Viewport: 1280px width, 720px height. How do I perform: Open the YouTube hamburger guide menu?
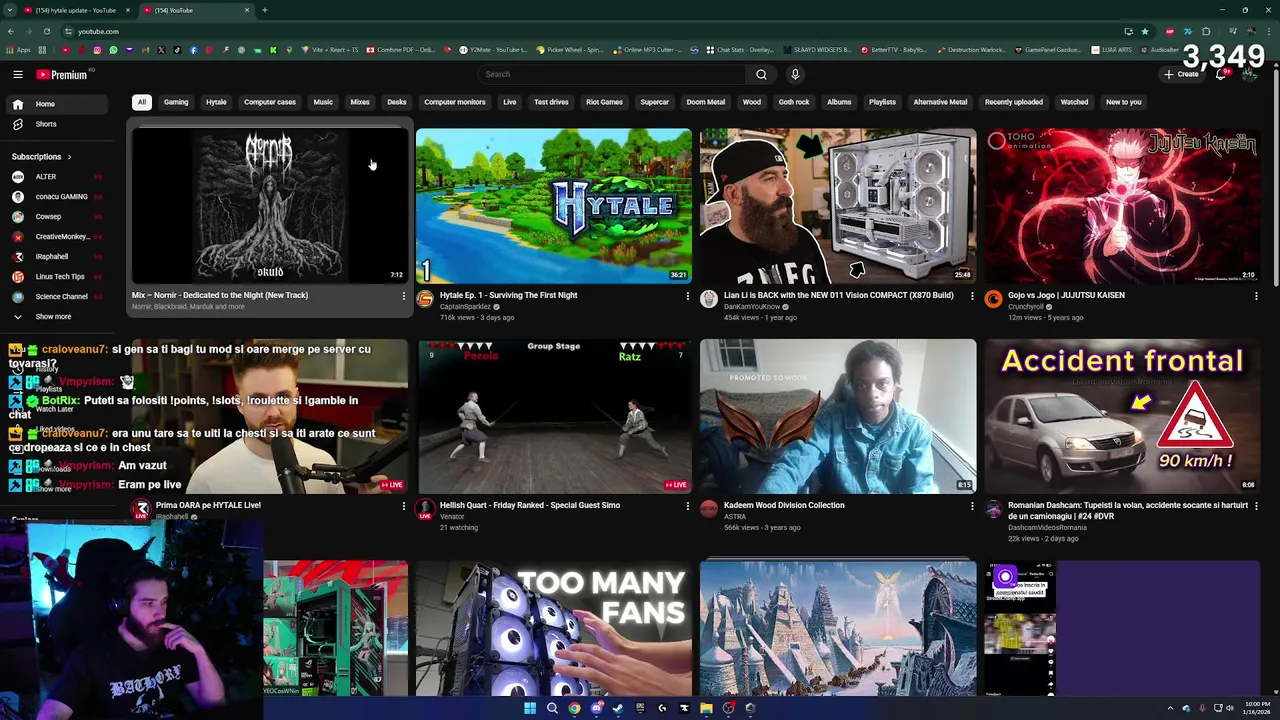pyautogui.click(x=18, y=74)
